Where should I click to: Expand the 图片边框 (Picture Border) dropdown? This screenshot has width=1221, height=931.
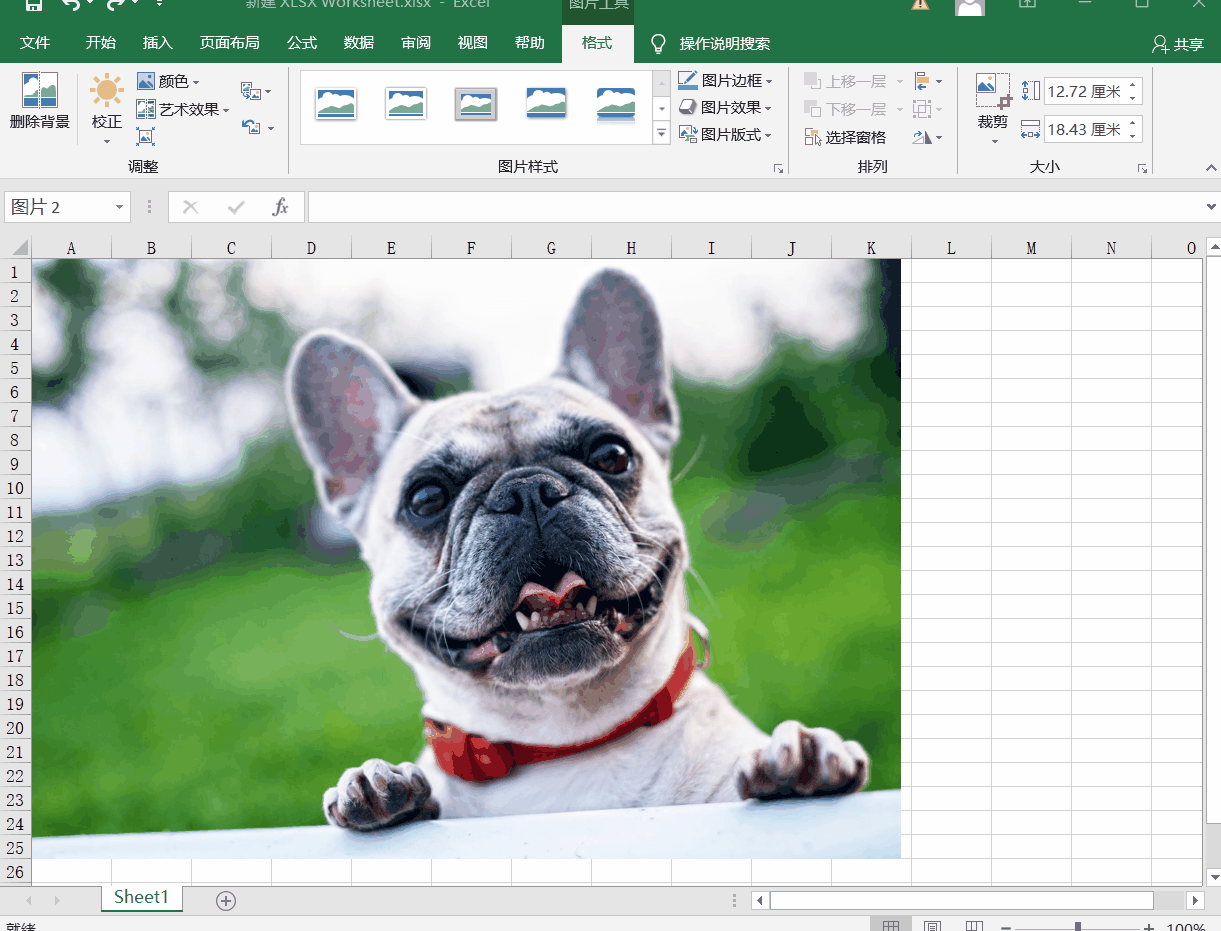(767, 81)
